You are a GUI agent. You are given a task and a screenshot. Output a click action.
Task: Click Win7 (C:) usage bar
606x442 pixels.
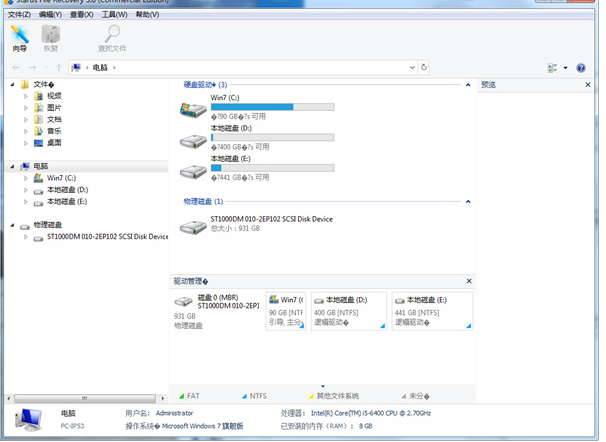272,107
